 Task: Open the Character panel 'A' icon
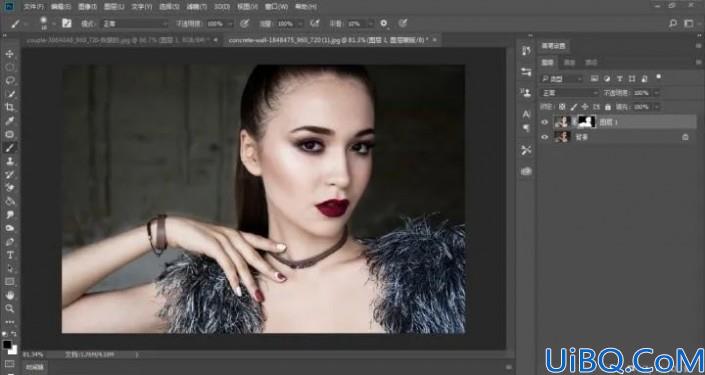(x=527, y=115)
